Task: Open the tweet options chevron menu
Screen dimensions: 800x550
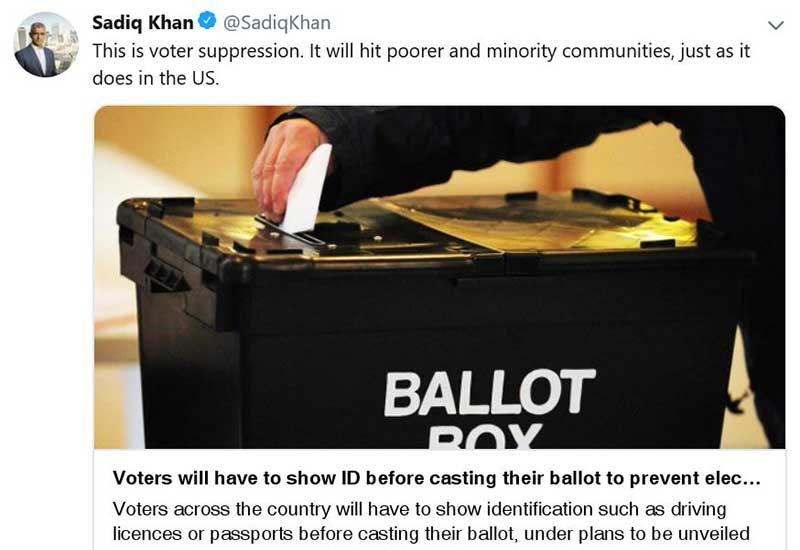Action: click(x=775, y=25)
